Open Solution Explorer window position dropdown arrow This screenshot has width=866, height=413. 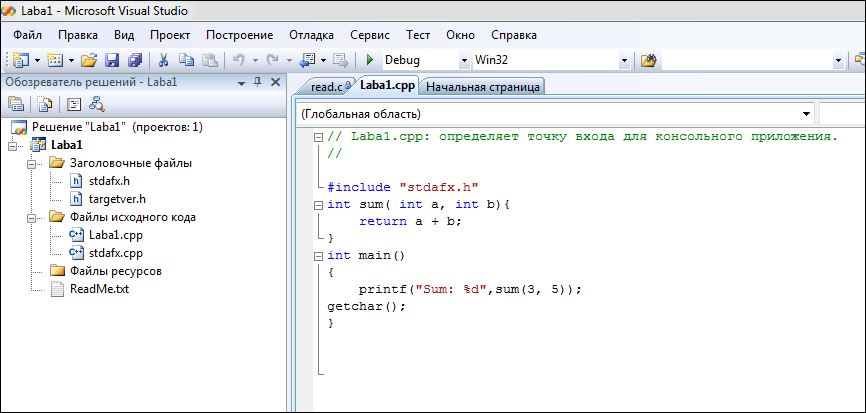(241, 83)
